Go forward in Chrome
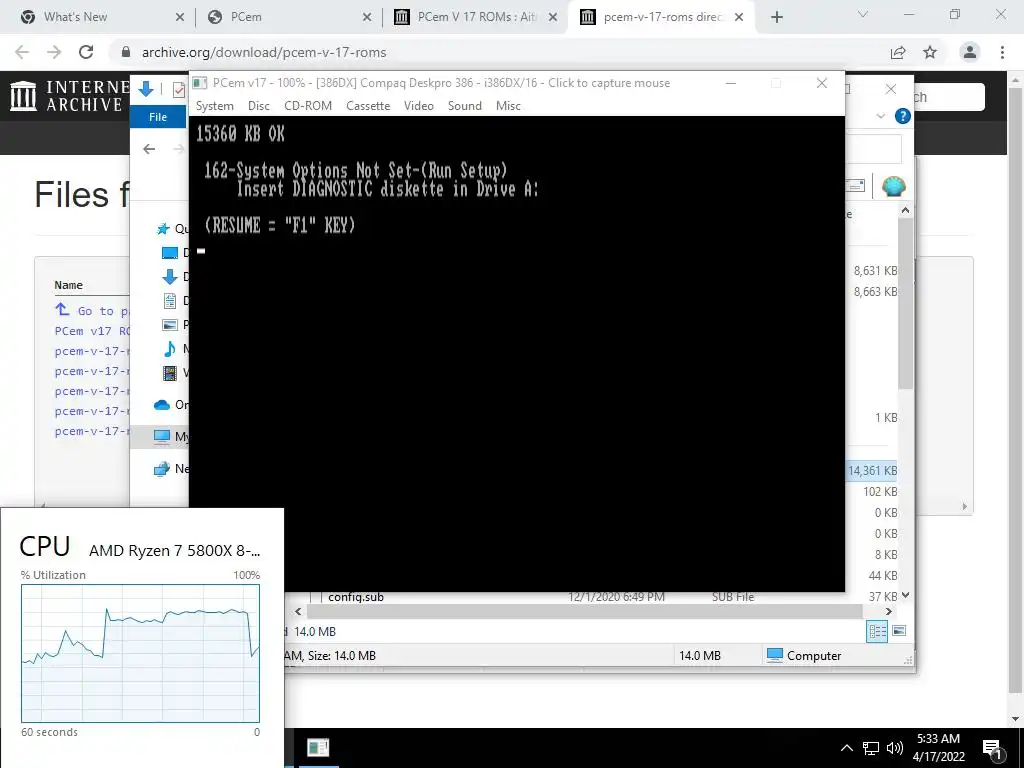The image size is (1024, 768). pos(54,52)
